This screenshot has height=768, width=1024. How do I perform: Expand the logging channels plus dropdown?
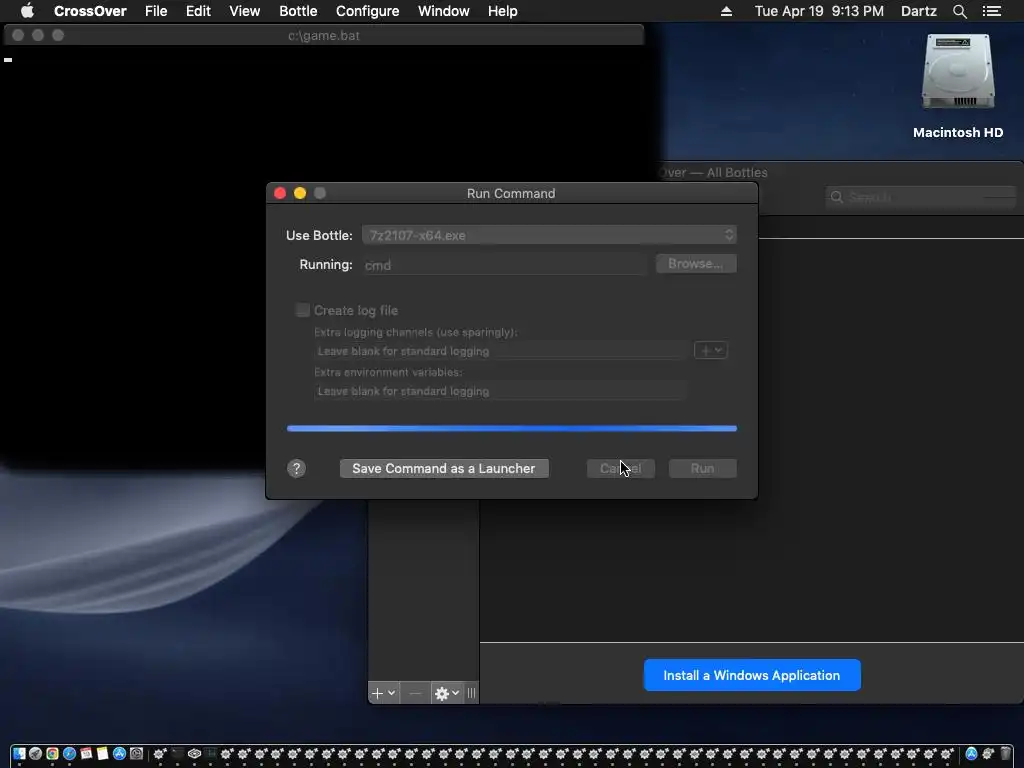[x=711, y=351]
